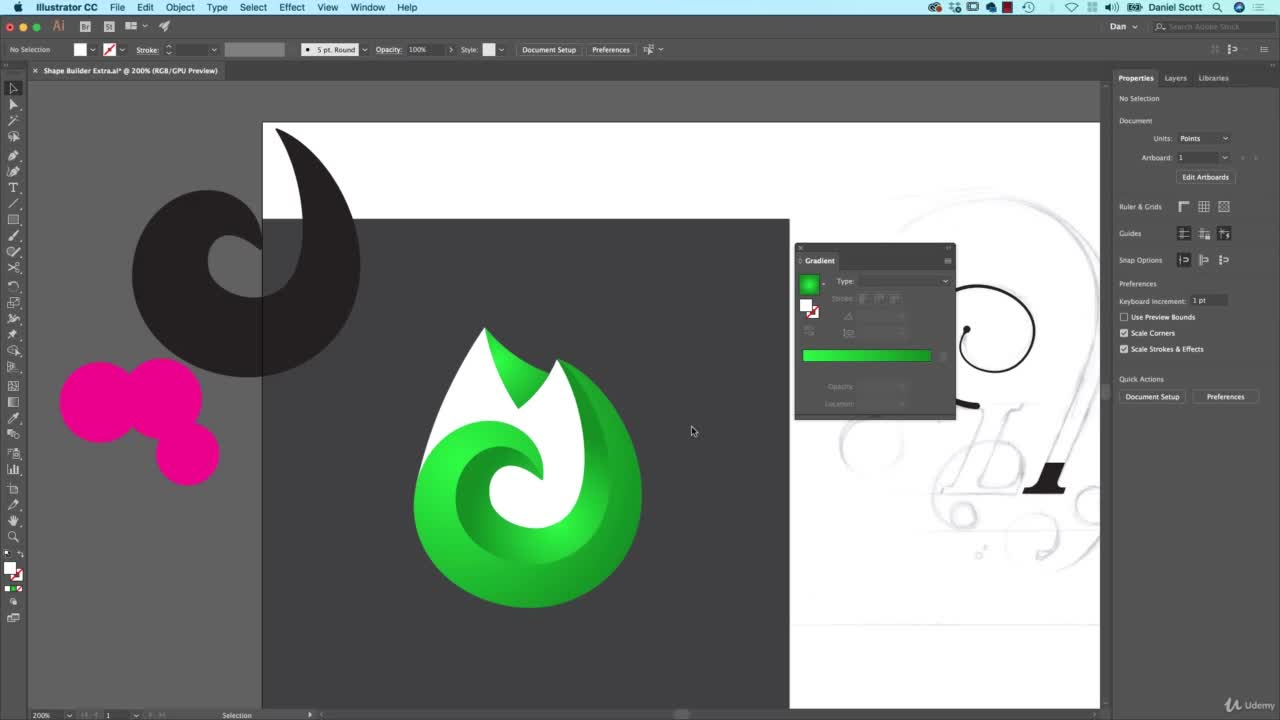The width and height of the screenshot is (1280, 720).
Task: Open the Units dropdown showing Points
Action: pos(1204,138)
